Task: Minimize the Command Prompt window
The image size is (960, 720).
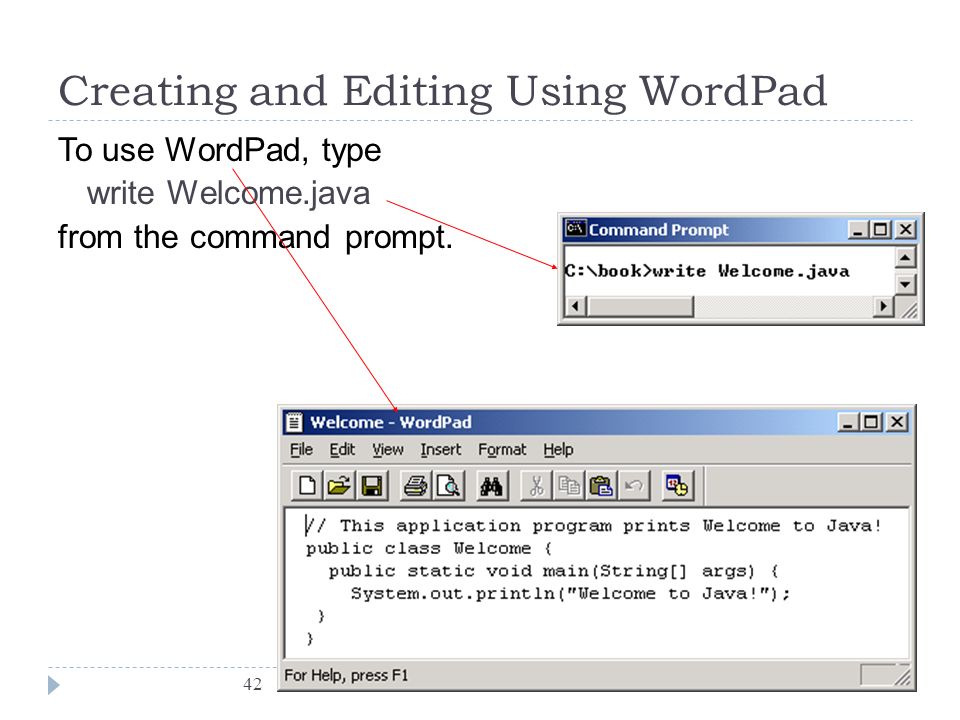Action: pos(858,230)
